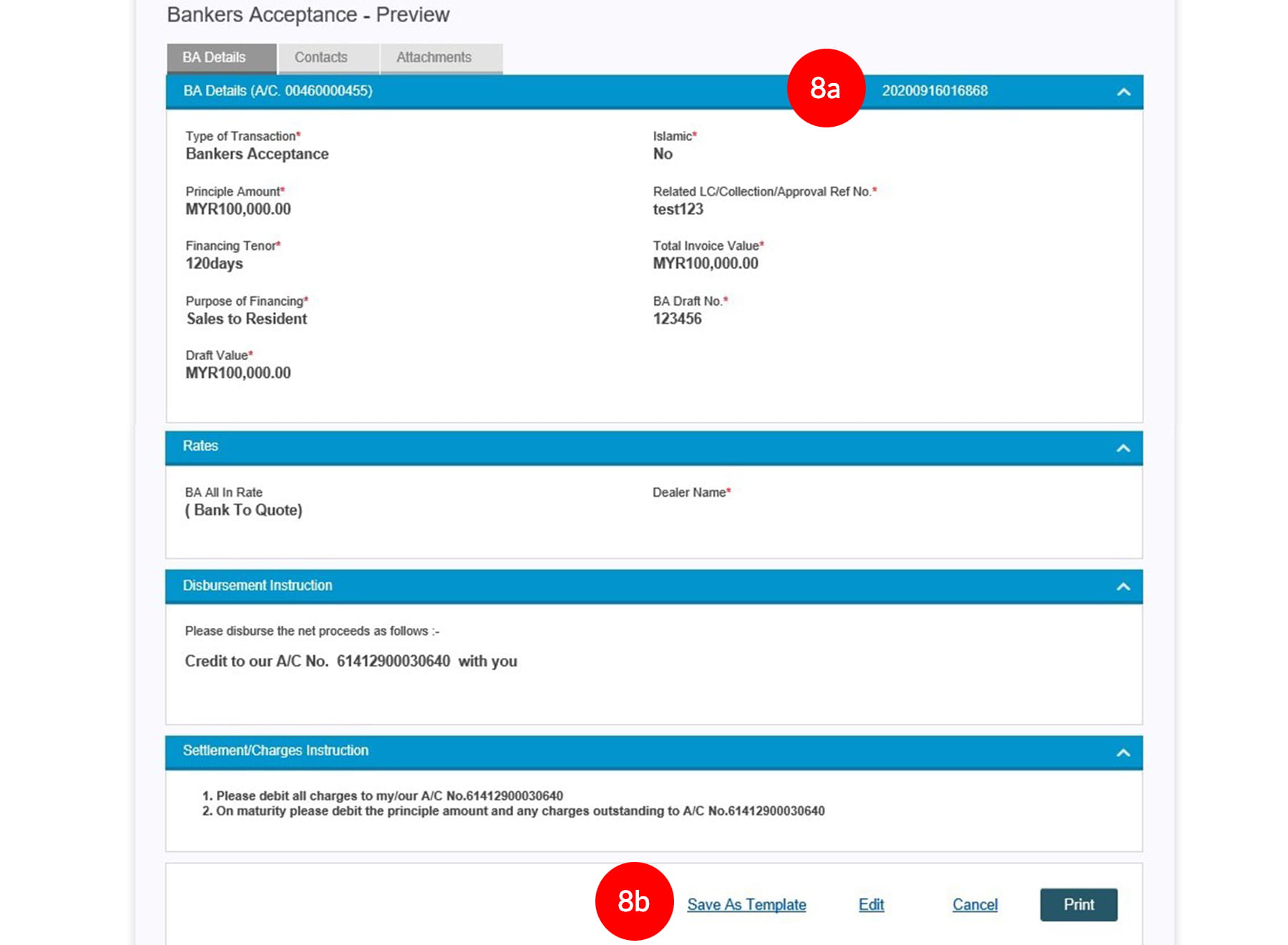The width and height of the screenshot is (1288, 945).
Task: Collapse the Settlement/Charges Instruction chevron
Action: [x=1123, y=752]
